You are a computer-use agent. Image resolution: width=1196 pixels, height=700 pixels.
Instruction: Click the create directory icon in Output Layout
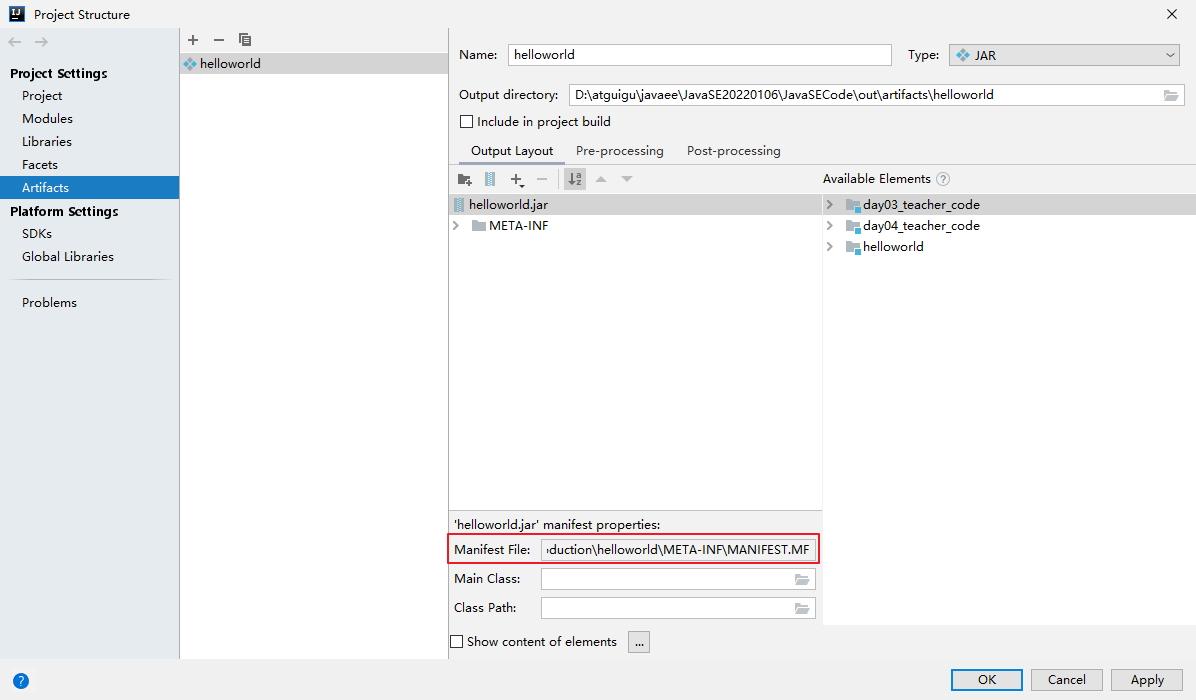click(464, 179)
